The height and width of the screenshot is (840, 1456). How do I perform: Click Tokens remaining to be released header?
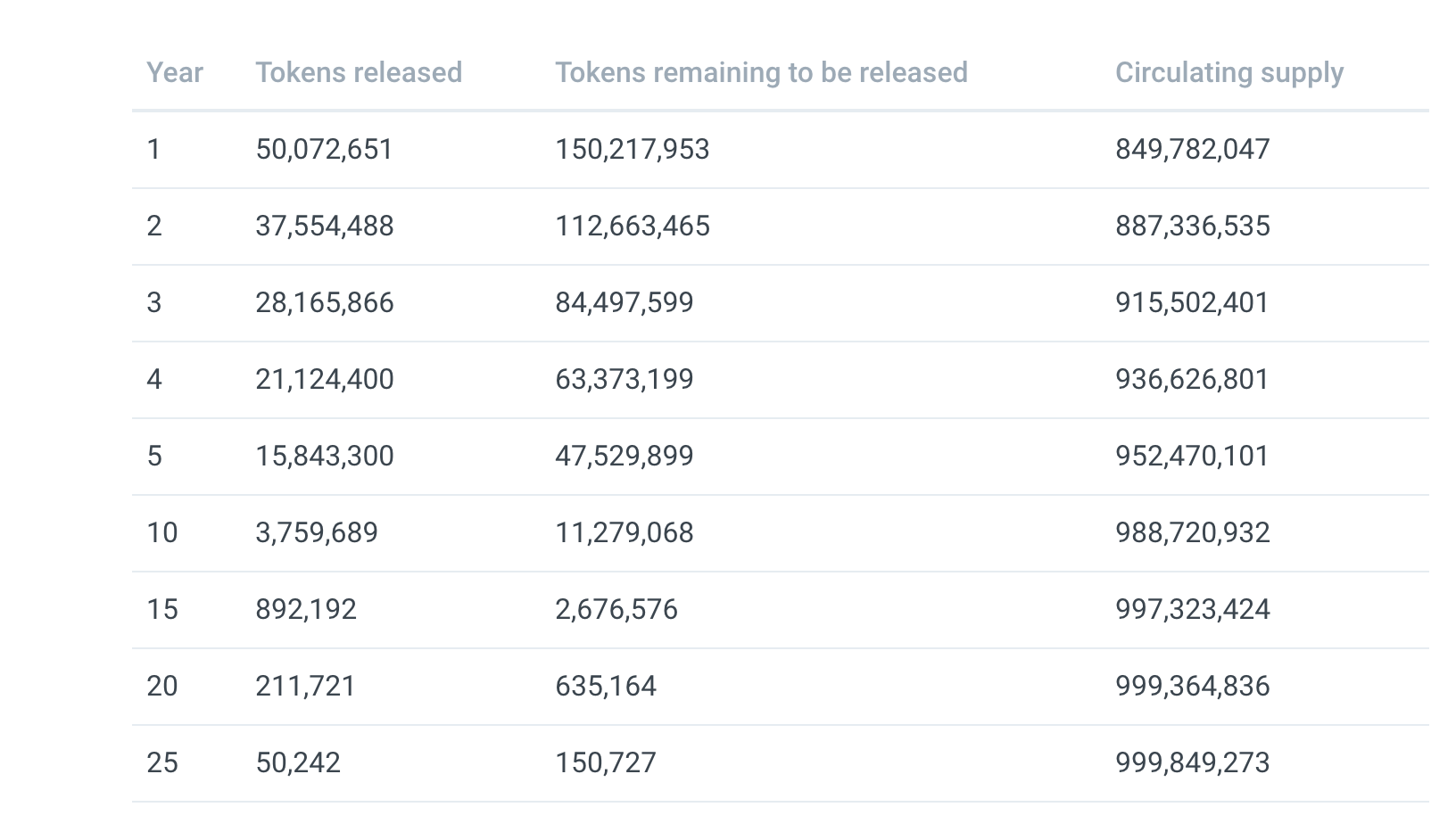761,72
